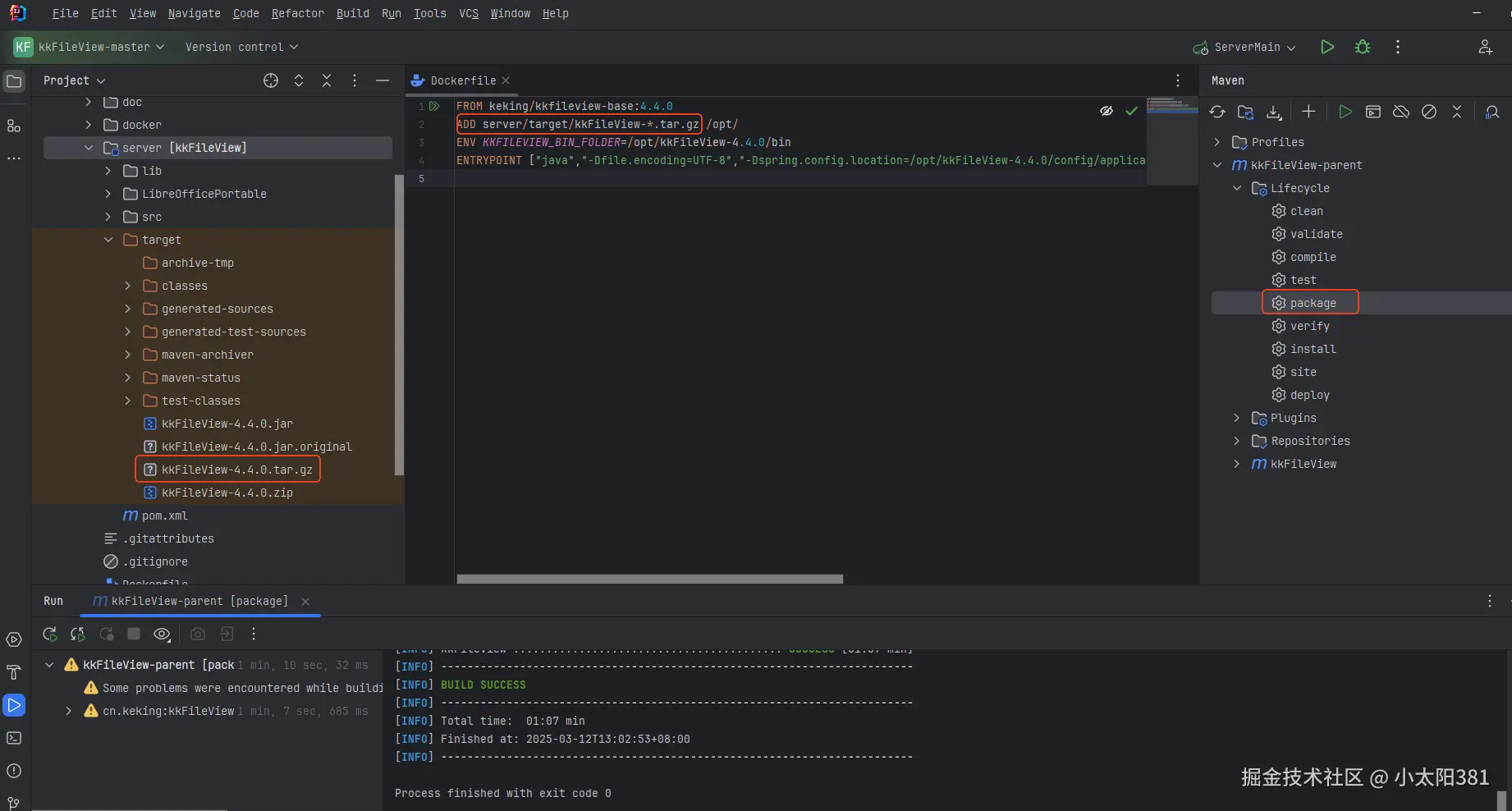Open the kkFileView-master project dropdown
The width and height of the screenshot is (1512, 811).
click(x=89, y=47)
